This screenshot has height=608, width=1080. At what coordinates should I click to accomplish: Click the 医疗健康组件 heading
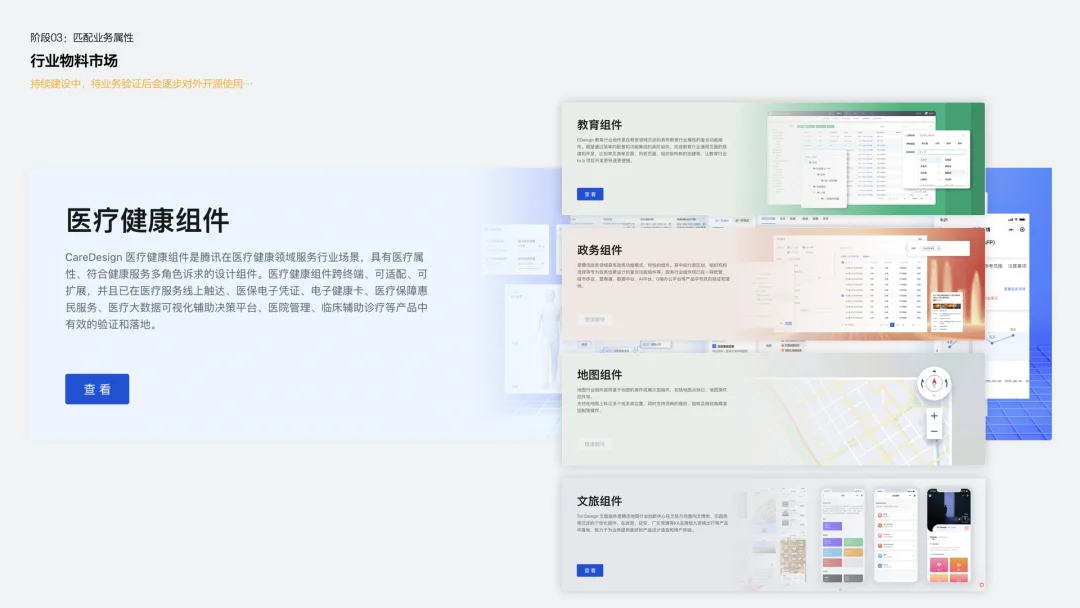[147, 220]
